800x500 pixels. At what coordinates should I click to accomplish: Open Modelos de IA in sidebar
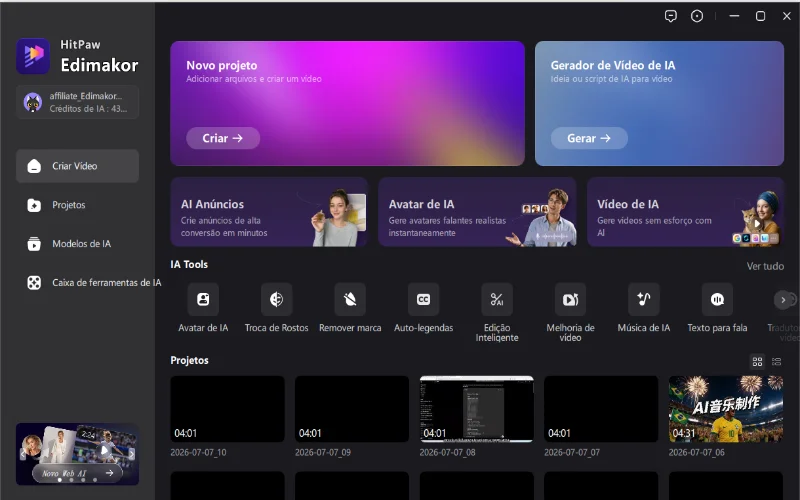(78, 244)
